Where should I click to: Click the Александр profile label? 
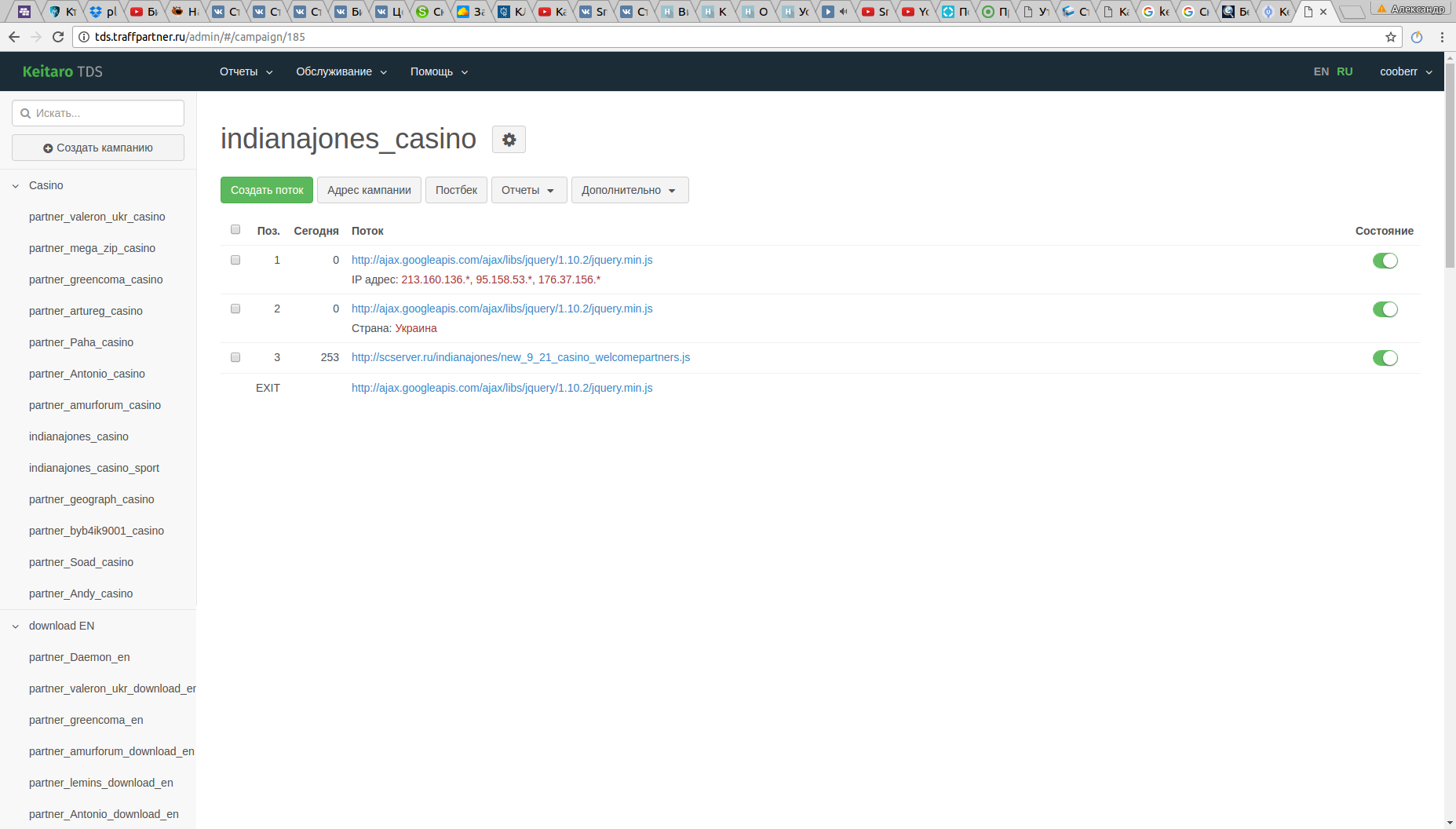1411,9
